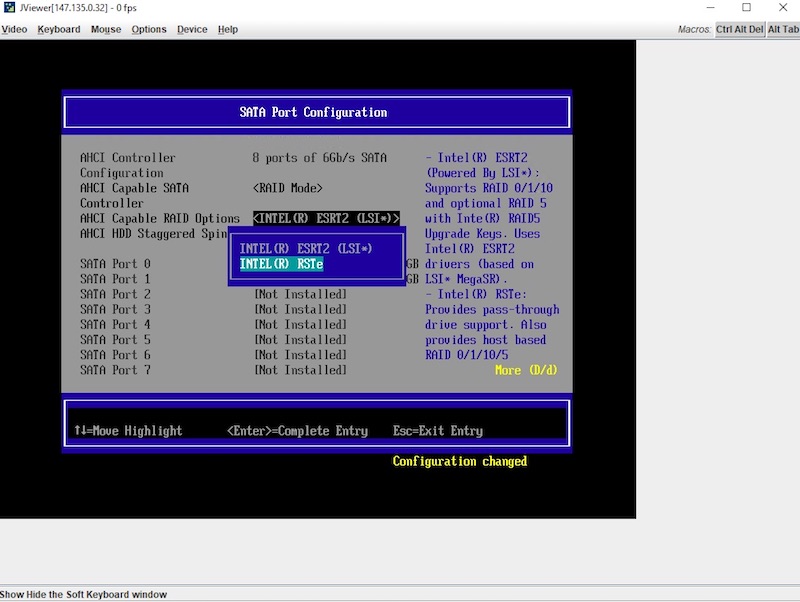This screenshot has height=602, width=800.
Task: Click the Macros label in toolbar
Action: 694,30
